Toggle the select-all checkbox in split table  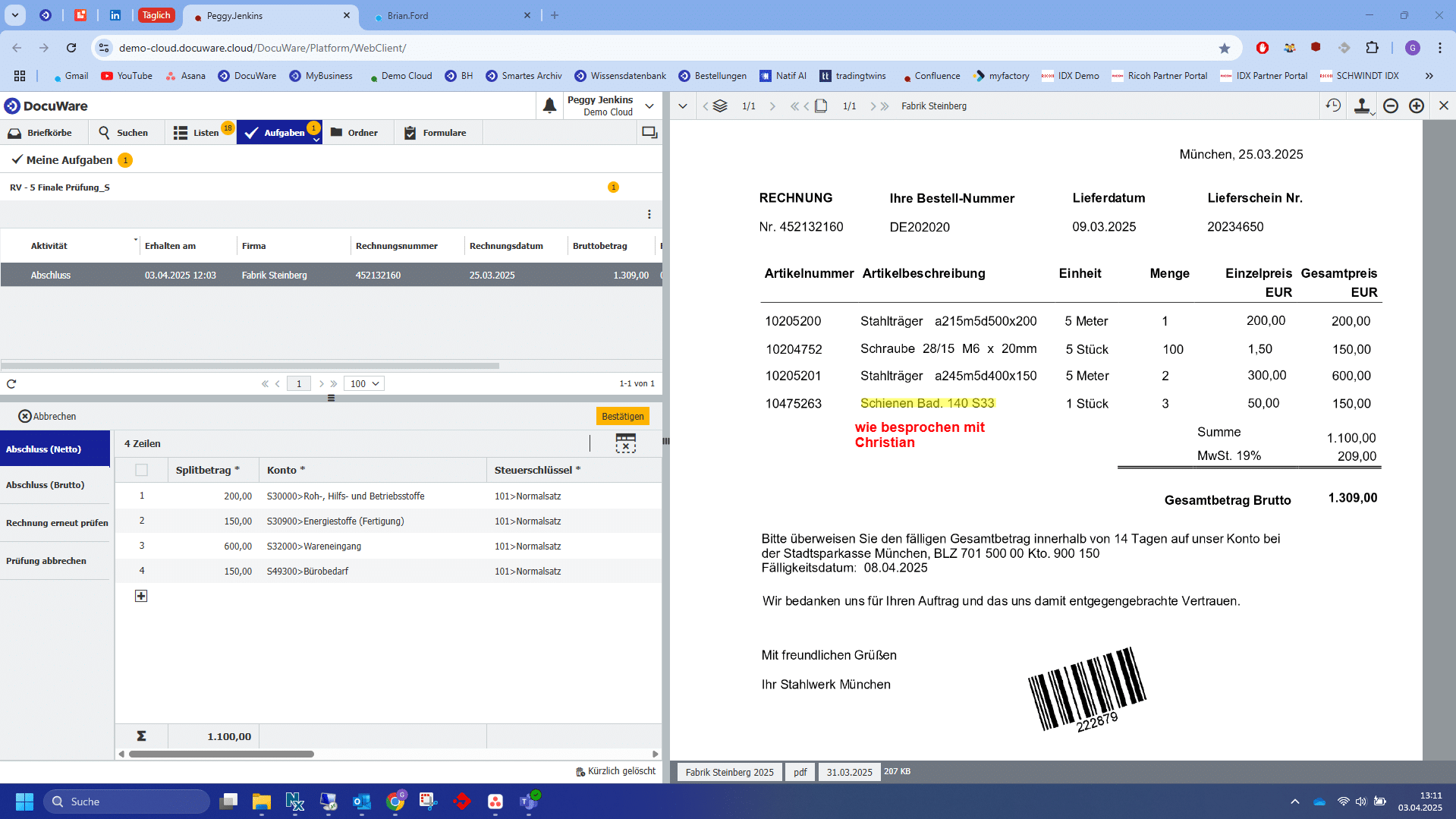[x=141, y=470]
